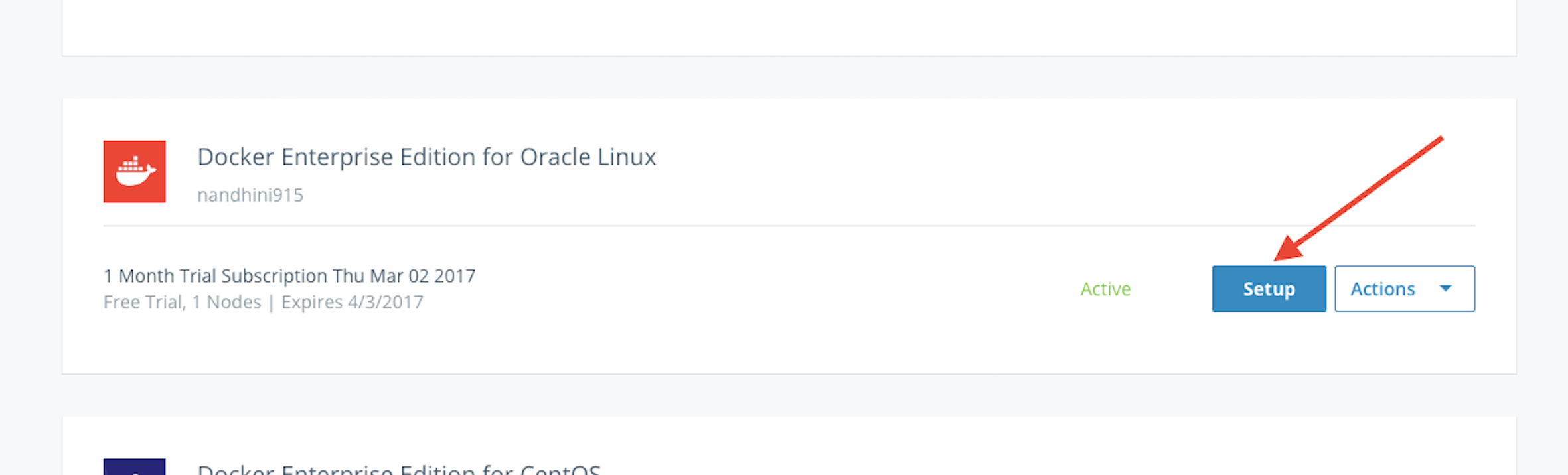Image resolution: width=1568 pixels, height=475 pixels.
Task: Click the Thu Mar 02 2017 date
Action: (x=404, y=276)
